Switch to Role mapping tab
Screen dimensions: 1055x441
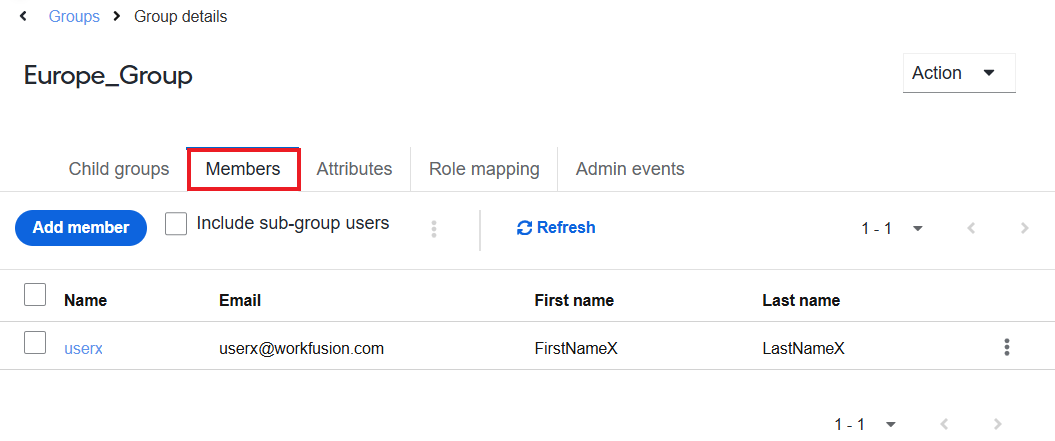(x=484, y=168)
